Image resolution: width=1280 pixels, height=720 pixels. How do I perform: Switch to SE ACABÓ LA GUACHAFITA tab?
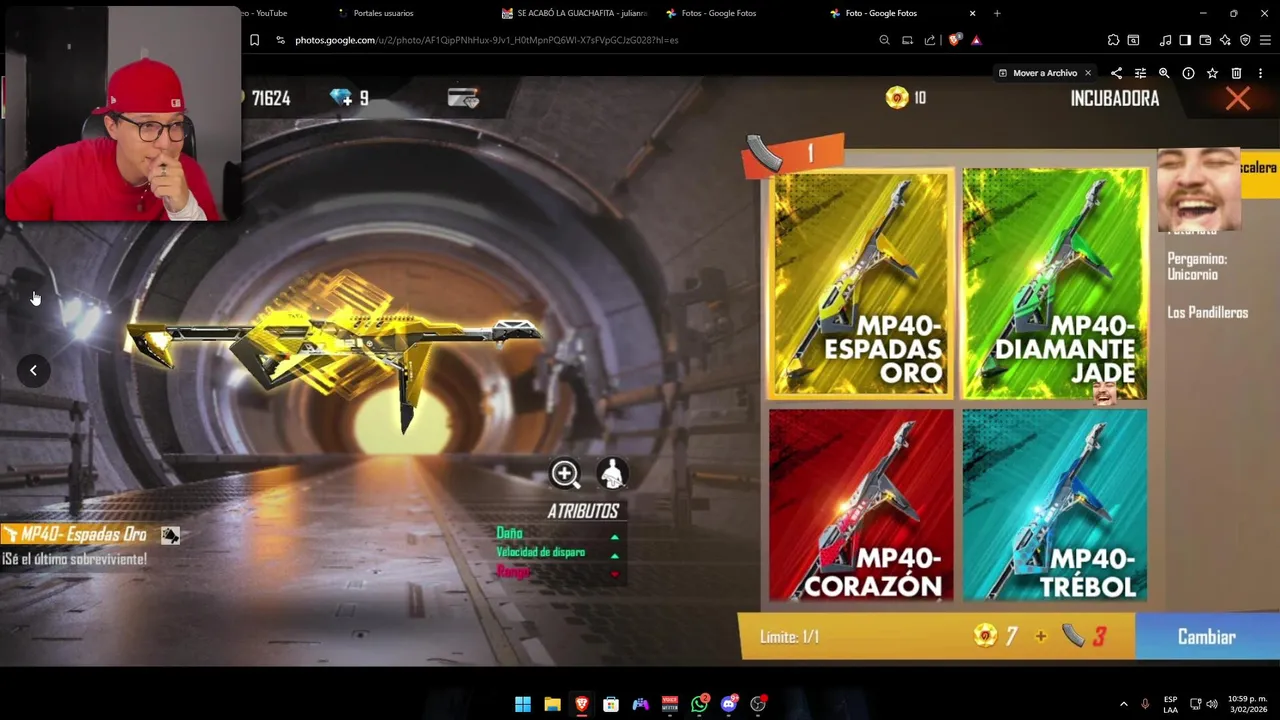click(575, 13)
